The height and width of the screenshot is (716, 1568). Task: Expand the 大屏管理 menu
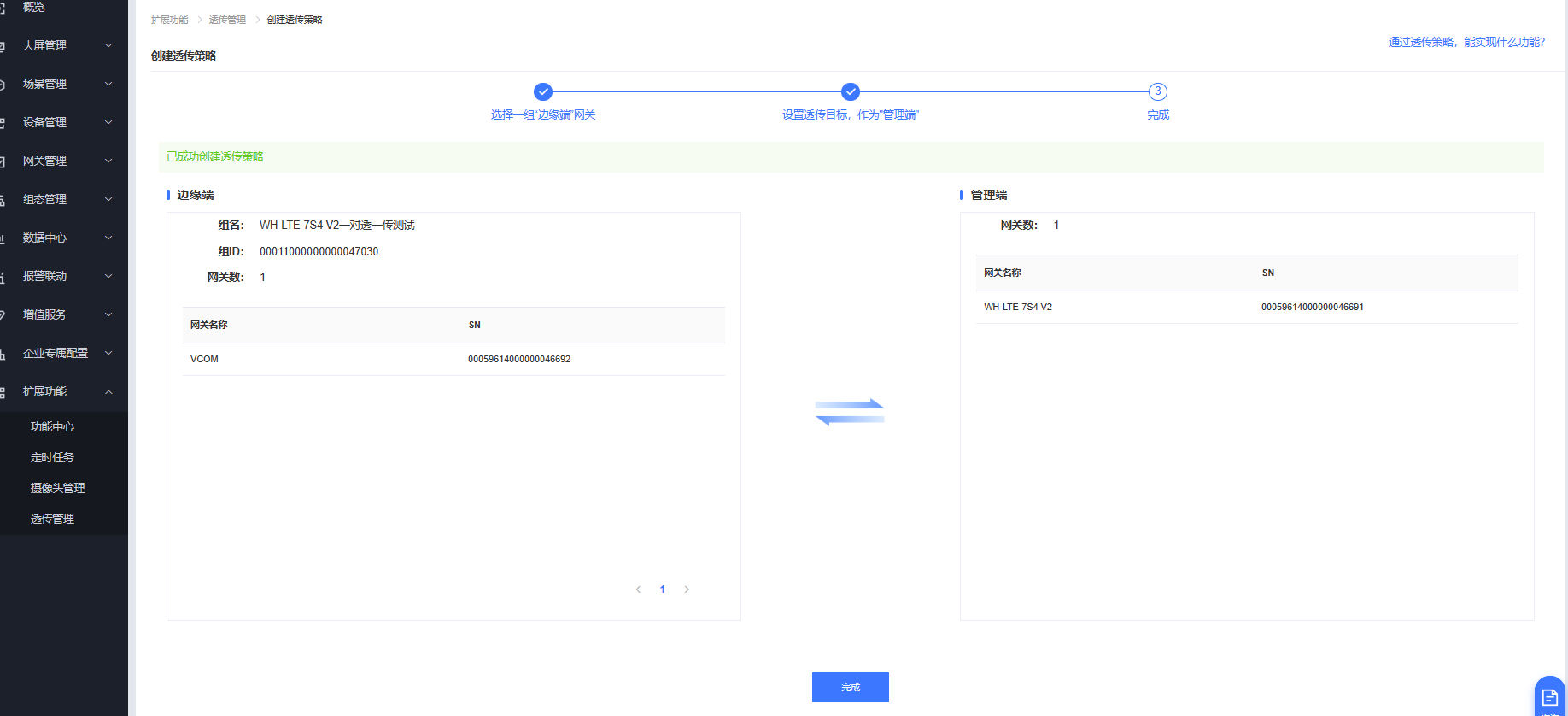click(x=64, y=45)
